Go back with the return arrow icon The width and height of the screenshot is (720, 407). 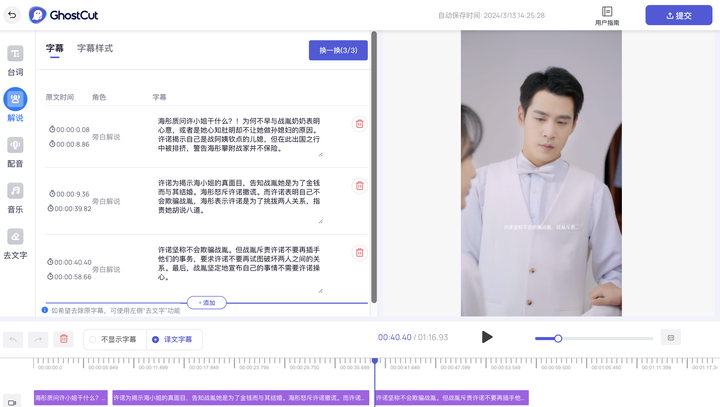(x=12, y=15)
